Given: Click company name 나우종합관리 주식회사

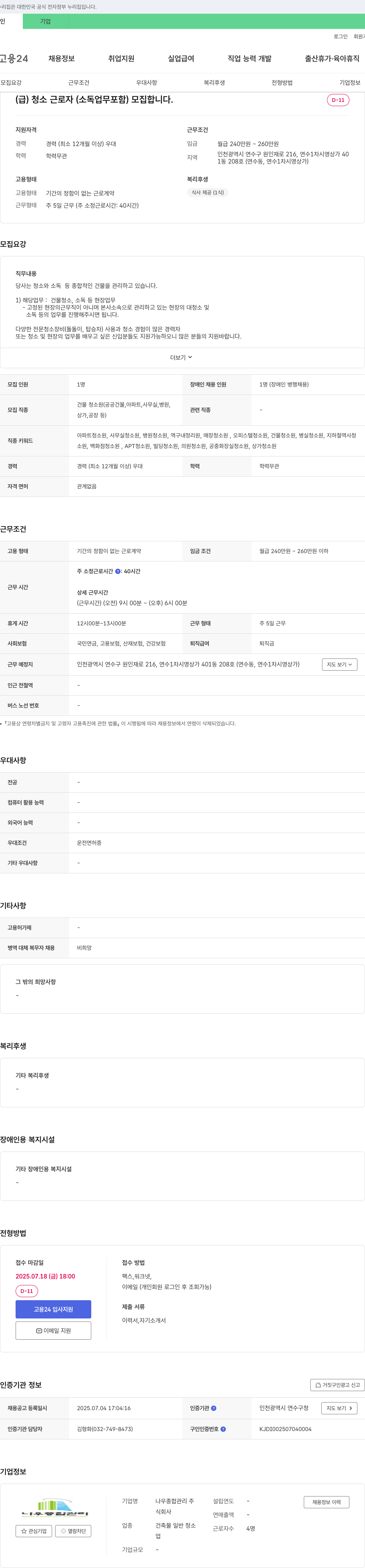Looking at the screenshot, I should point(175,1506).
